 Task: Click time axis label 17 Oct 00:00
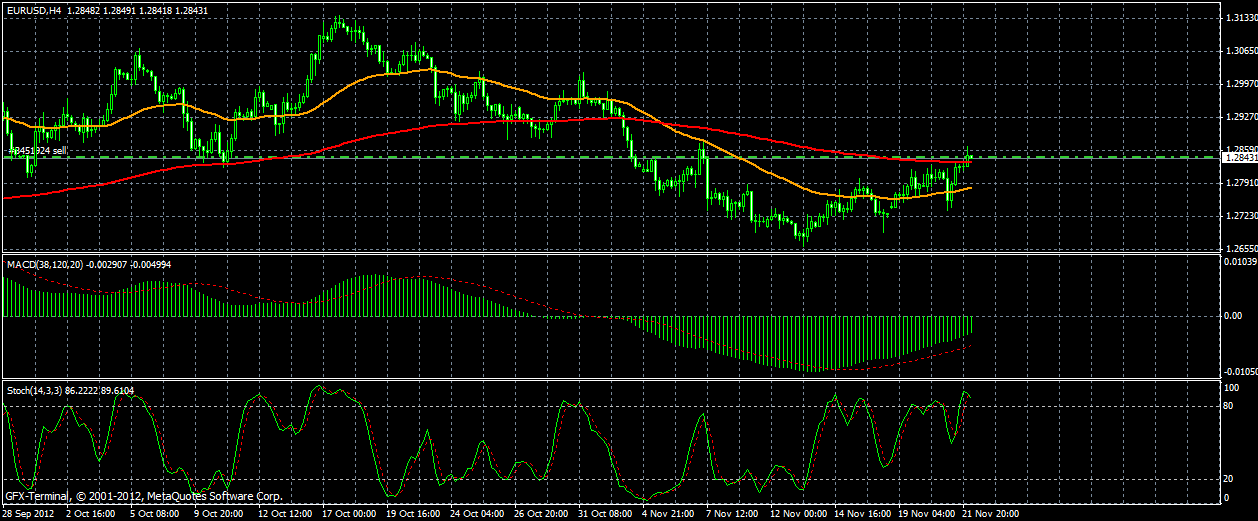click(x=351, y=513)
